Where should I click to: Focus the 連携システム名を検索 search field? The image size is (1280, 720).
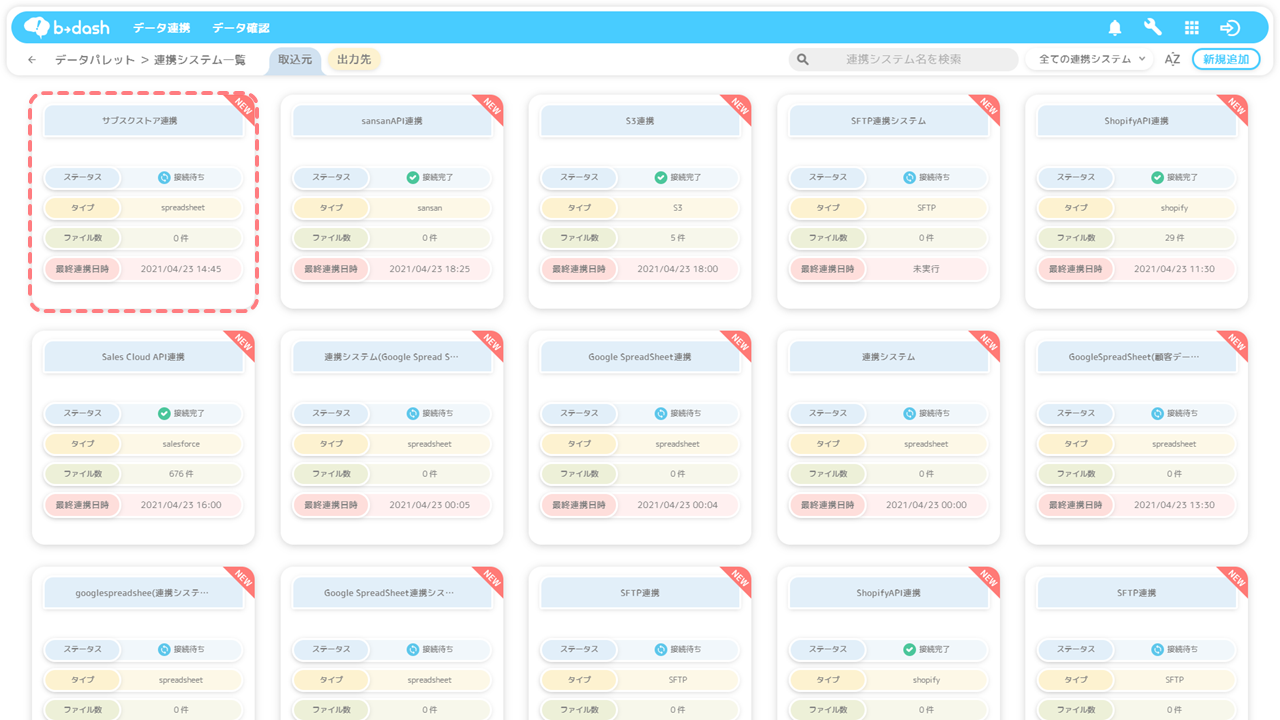coord(903,60)
